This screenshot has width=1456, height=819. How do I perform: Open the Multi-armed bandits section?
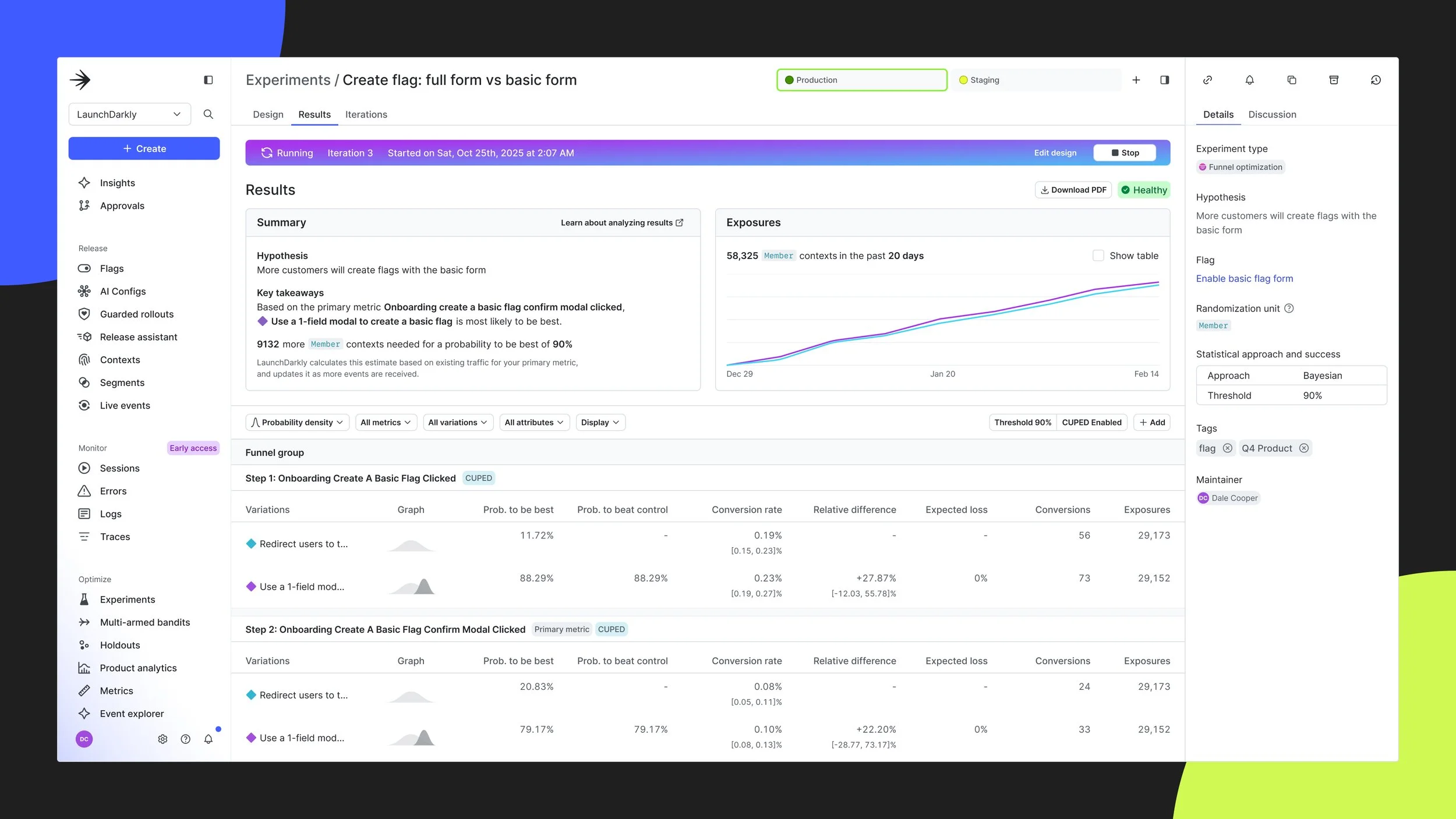[144, 622]
